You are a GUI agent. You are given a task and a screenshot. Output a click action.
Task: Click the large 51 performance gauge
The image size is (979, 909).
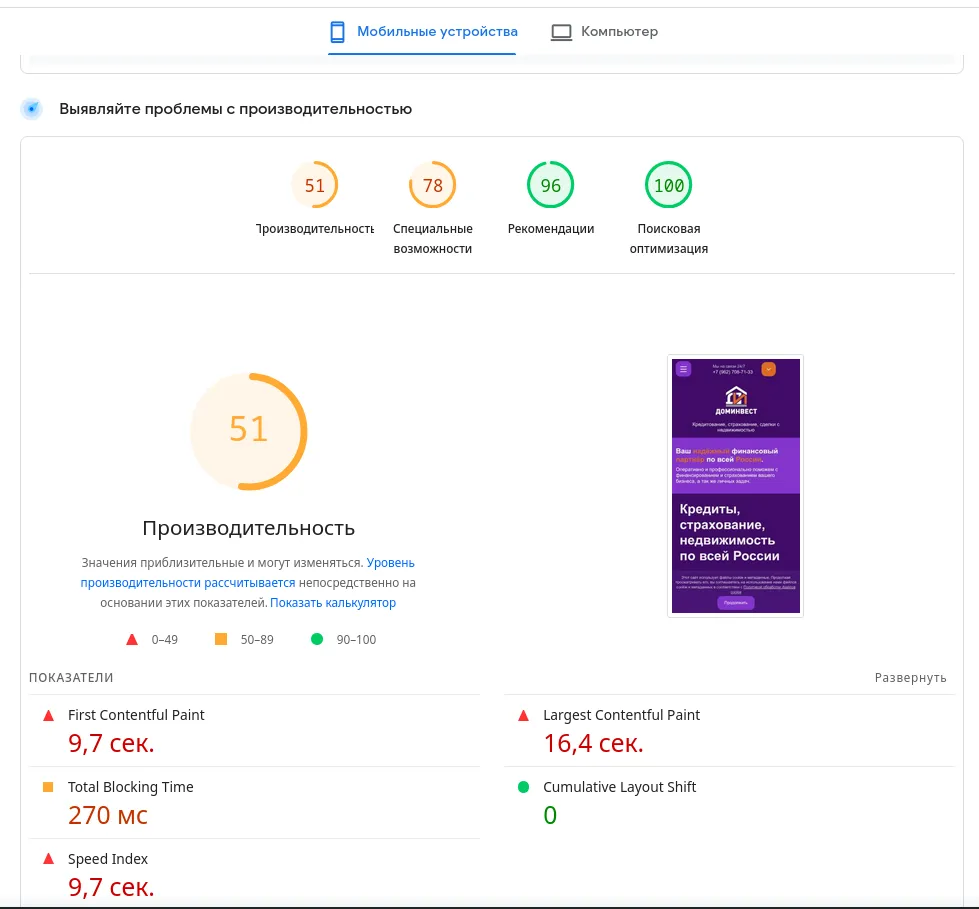(x=248, y=431)
